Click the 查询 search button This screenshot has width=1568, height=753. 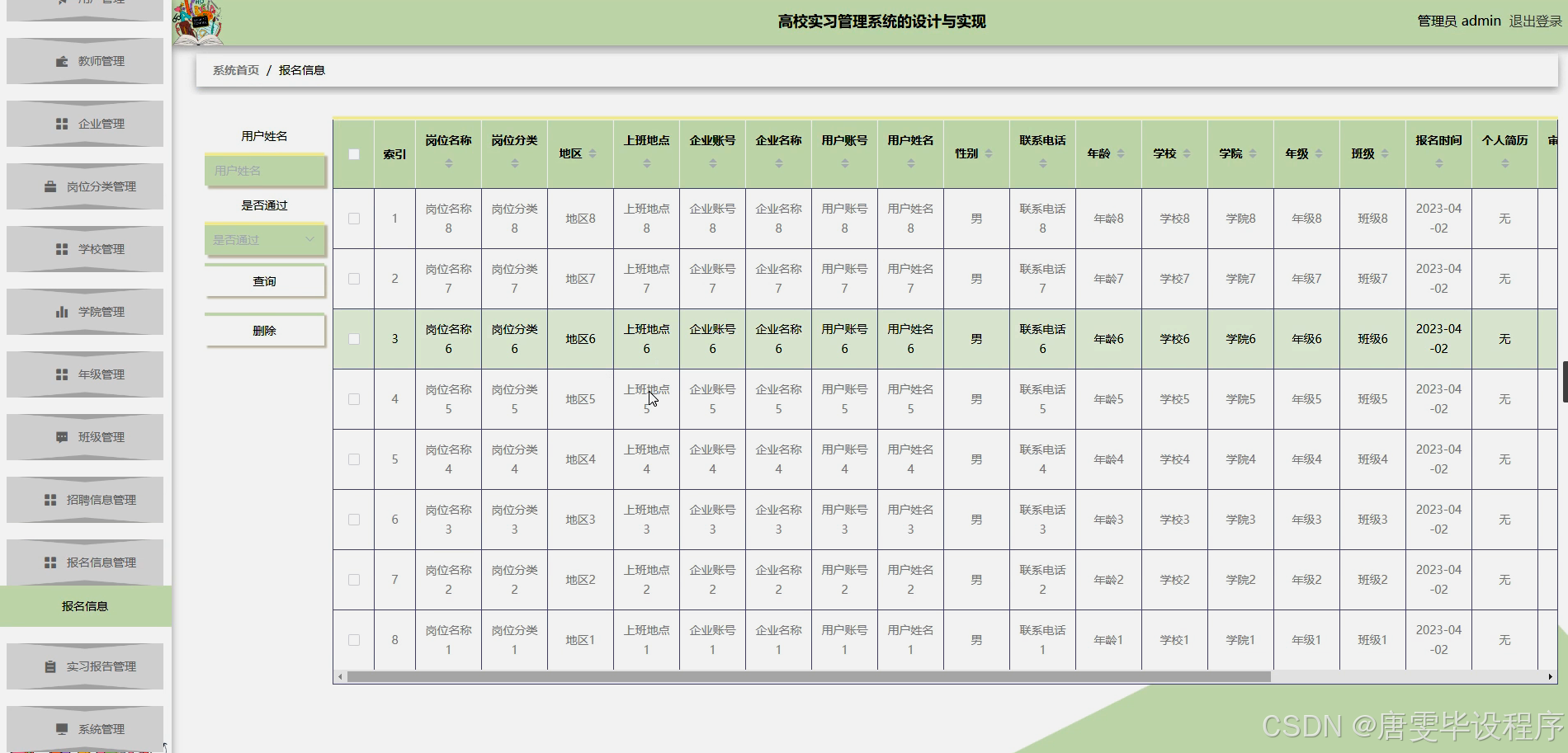tap(264, 280)
